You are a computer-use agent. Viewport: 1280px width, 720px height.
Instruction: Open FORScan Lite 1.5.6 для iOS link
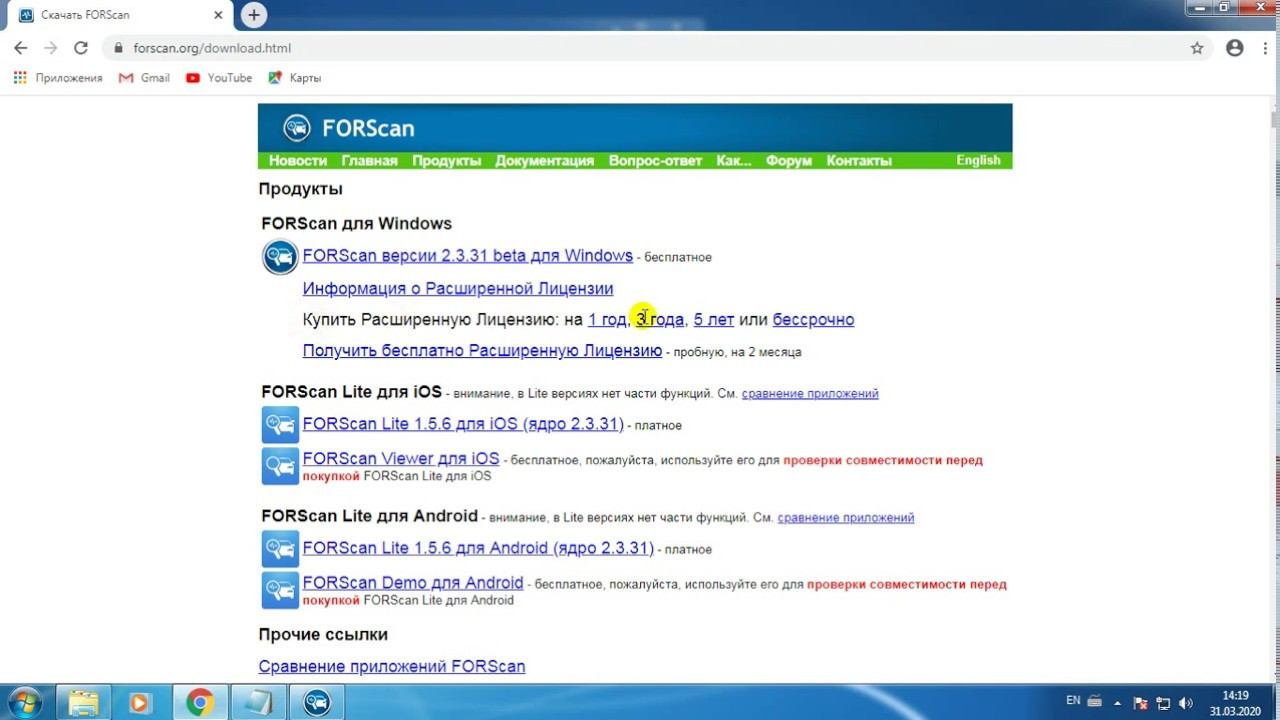click(x=463, y=424)
